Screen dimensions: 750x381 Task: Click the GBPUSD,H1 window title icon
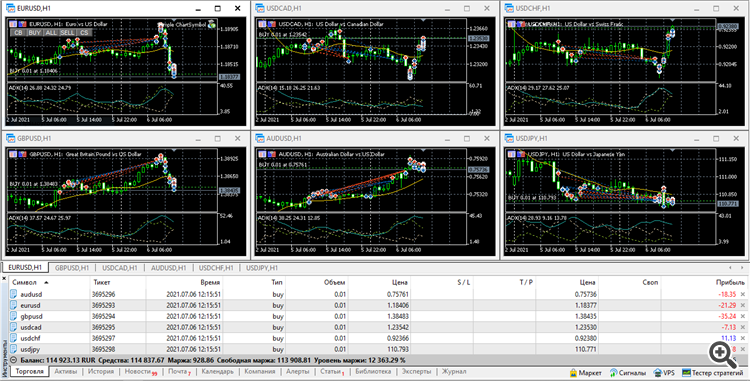[10, 138]
